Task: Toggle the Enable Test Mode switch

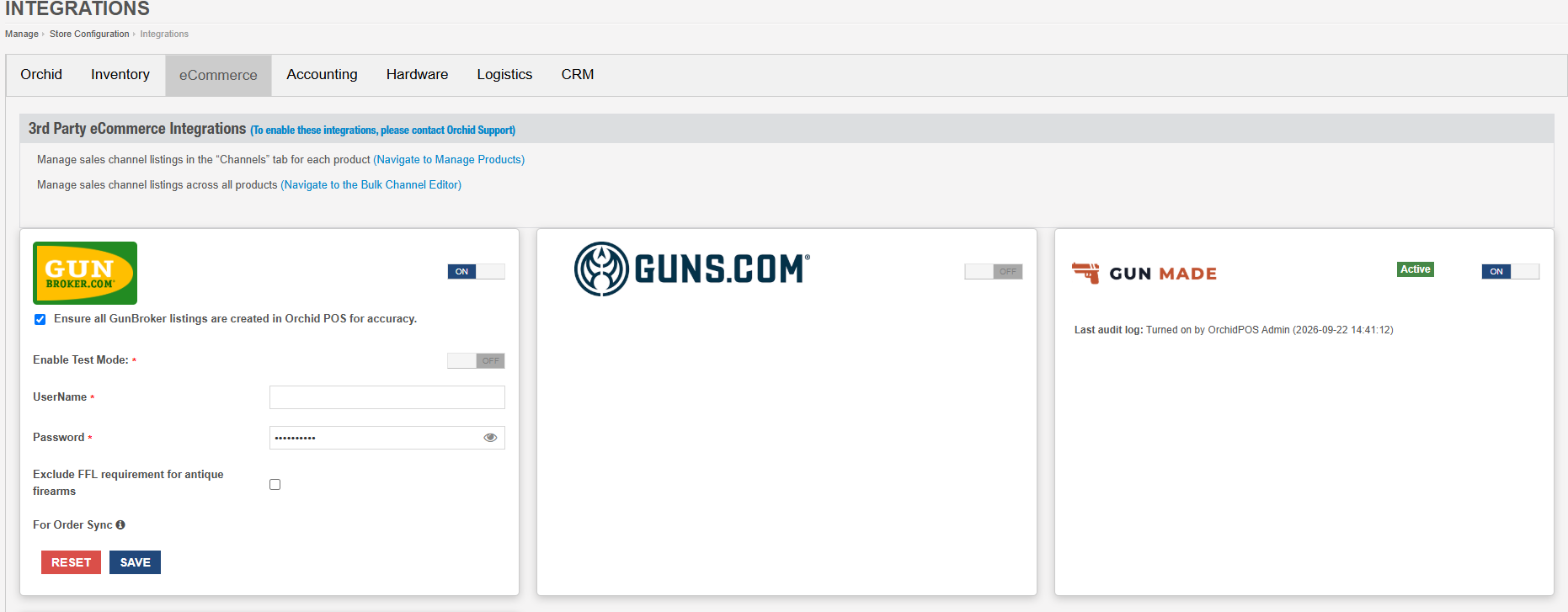Action: [x=476, y=360]
